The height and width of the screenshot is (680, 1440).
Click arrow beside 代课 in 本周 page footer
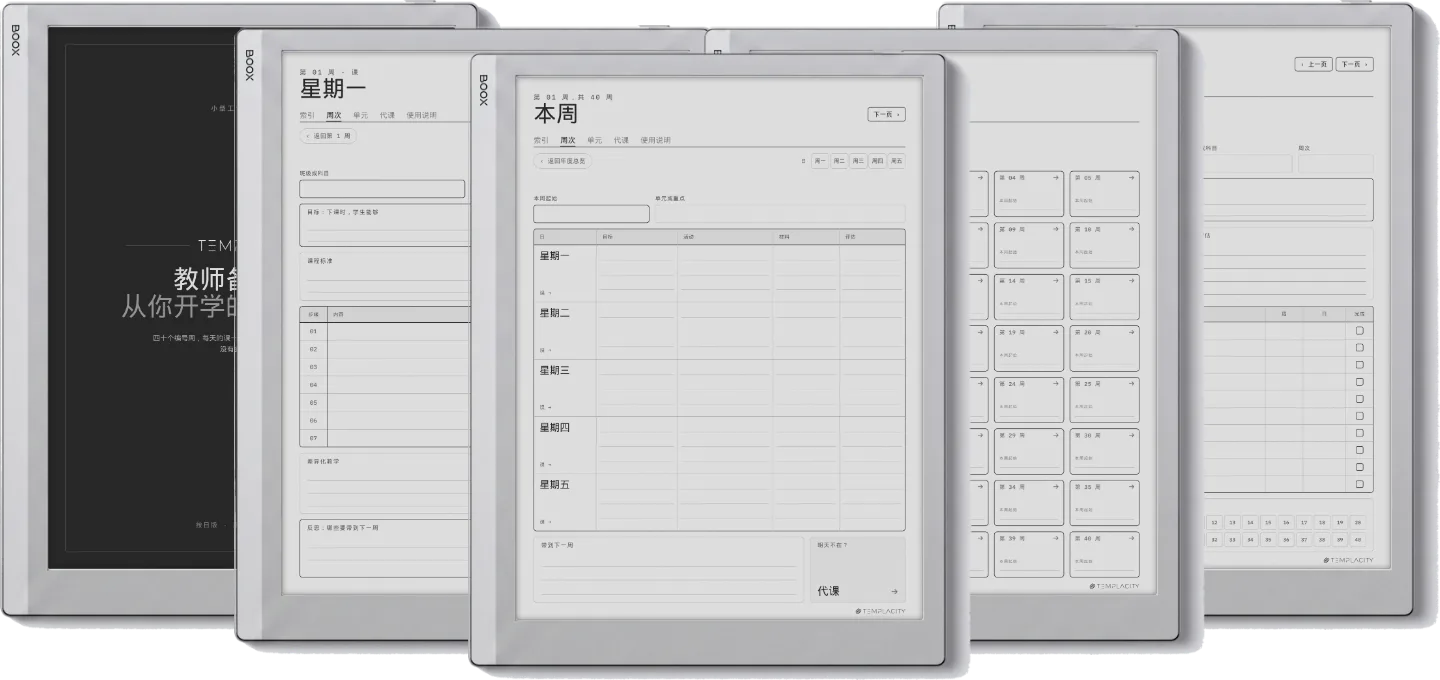pos(894,592)
